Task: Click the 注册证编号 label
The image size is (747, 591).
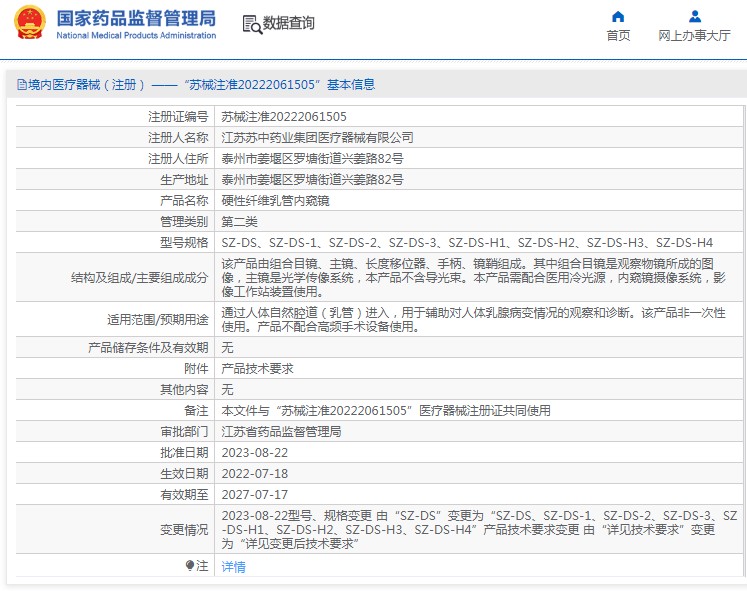Action: 178,117
